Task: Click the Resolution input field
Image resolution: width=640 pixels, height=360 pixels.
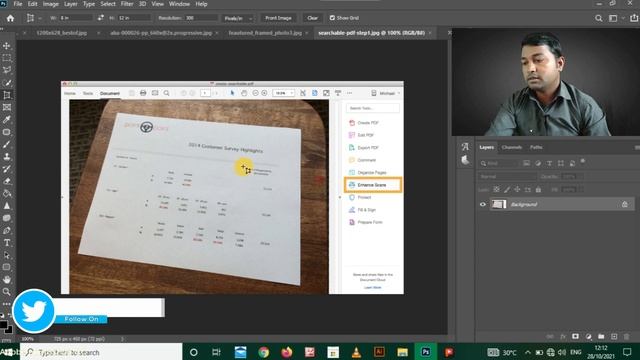Action: 201,18
